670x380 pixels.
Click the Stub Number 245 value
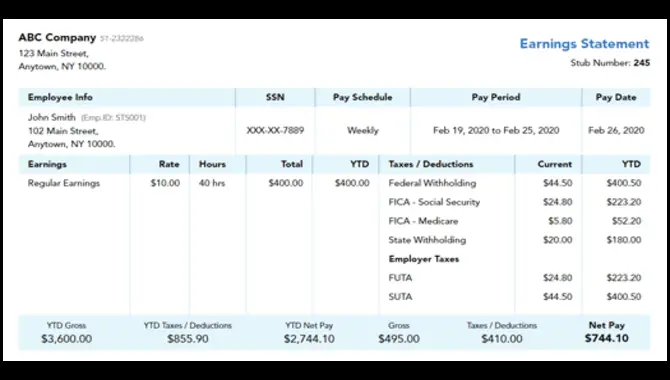[641, 63]
